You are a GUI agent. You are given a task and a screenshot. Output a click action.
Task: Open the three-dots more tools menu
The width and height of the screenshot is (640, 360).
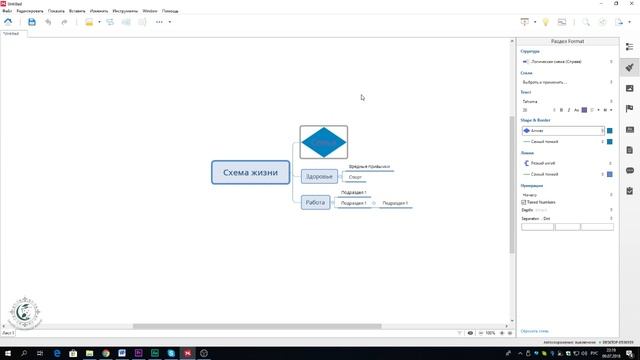[159, 22]
